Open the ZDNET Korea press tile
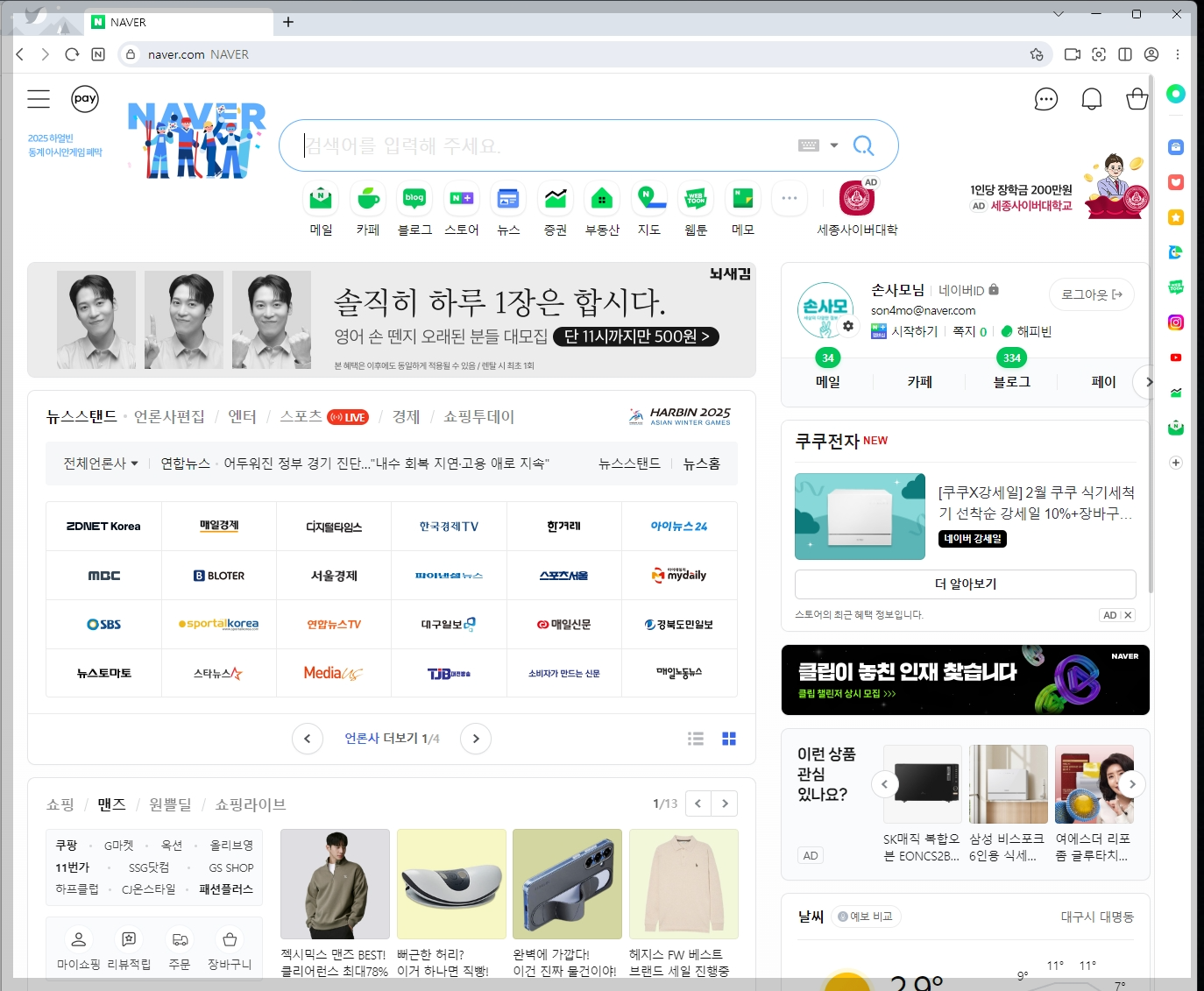 tap(103, 527)
